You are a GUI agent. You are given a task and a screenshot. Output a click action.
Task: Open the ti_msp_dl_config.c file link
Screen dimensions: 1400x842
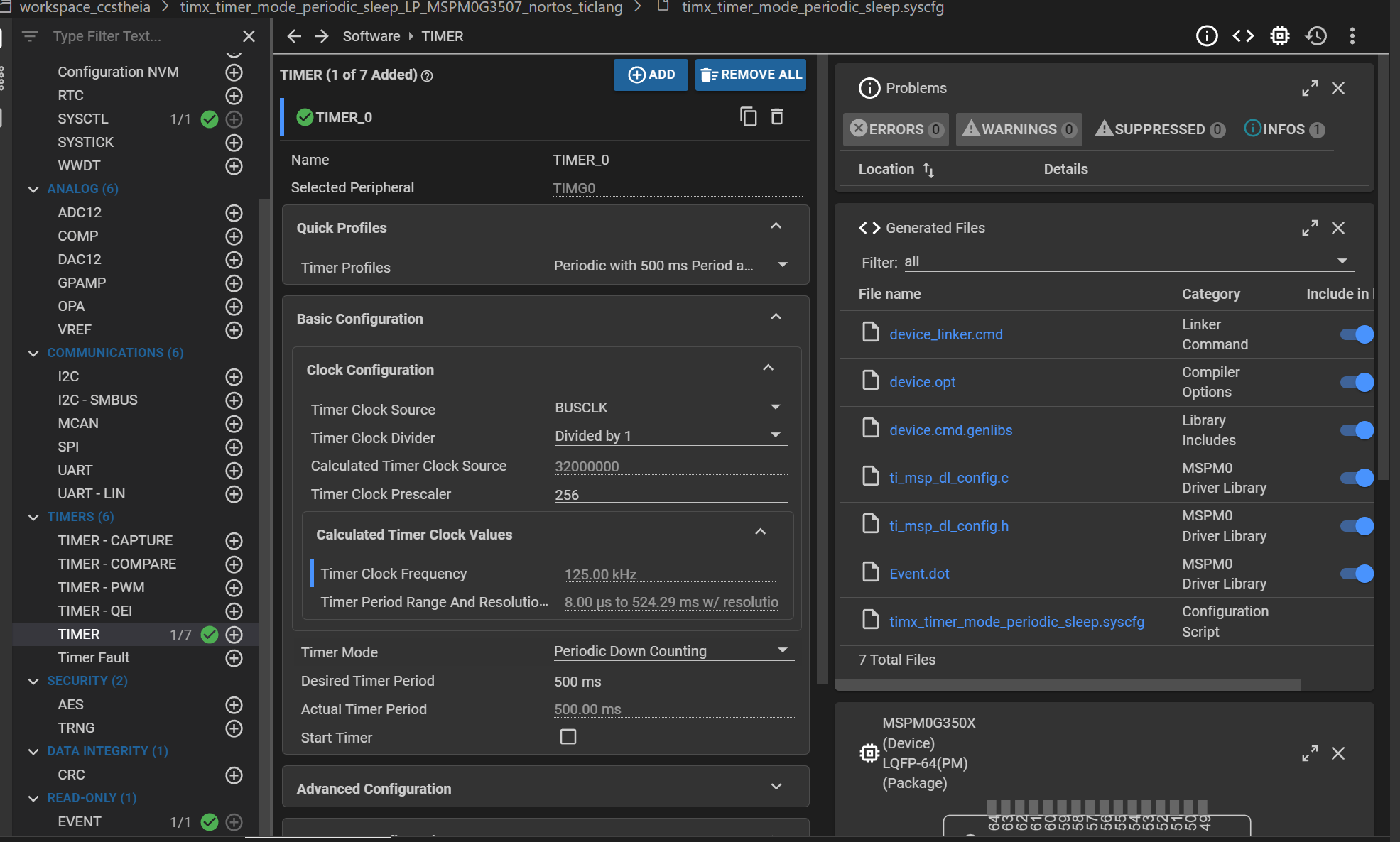click(x=948, y=478)
